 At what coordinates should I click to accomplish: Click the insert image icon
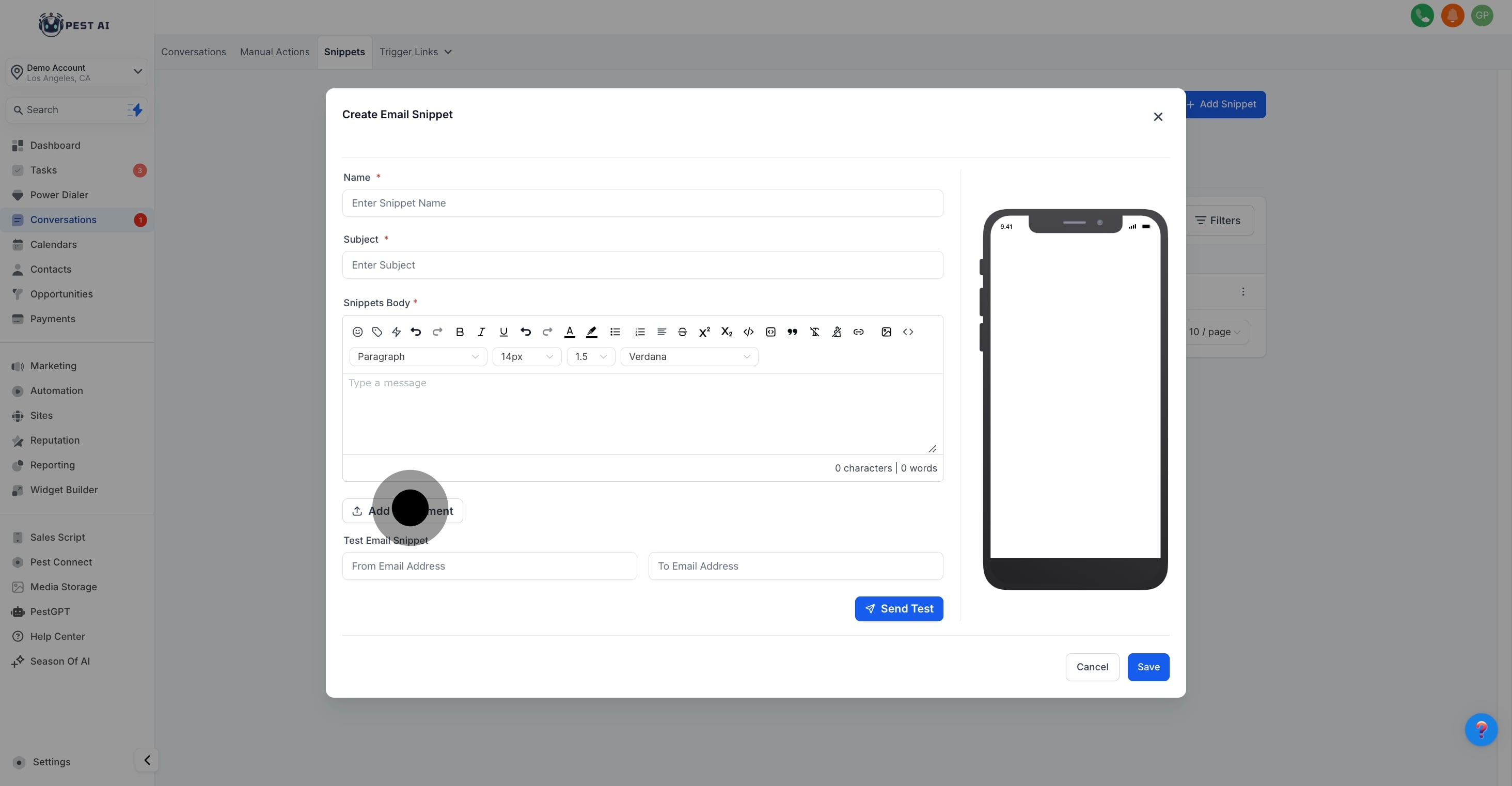pos(886,332)
